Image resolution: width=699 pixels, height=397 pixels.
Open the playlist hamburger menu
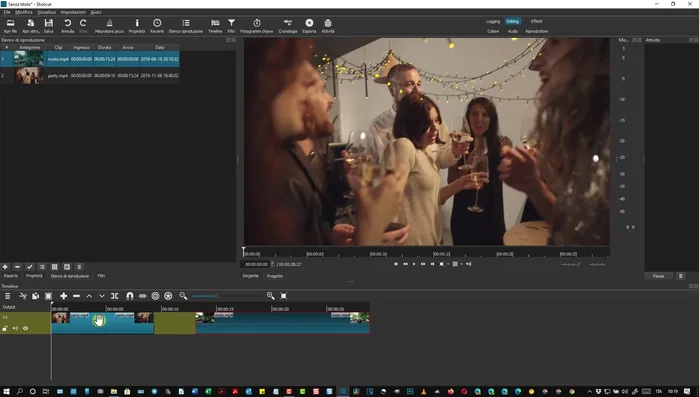(x=79, y=267)
